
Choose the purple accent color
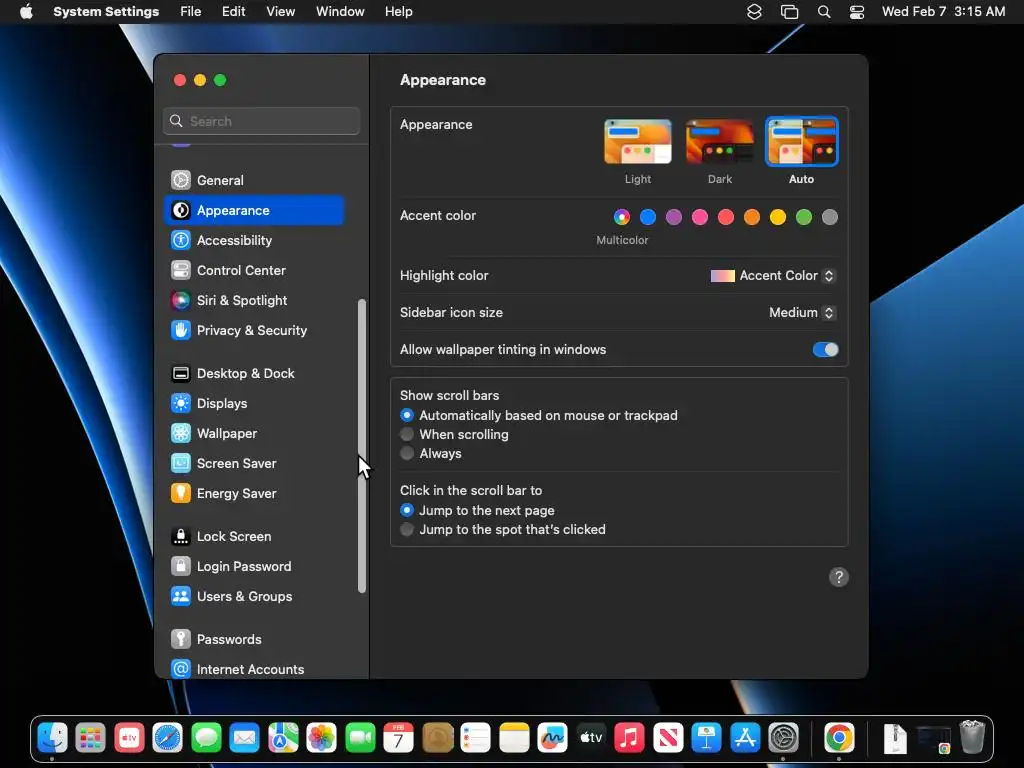pyautogui.click(x=674, y=217)
